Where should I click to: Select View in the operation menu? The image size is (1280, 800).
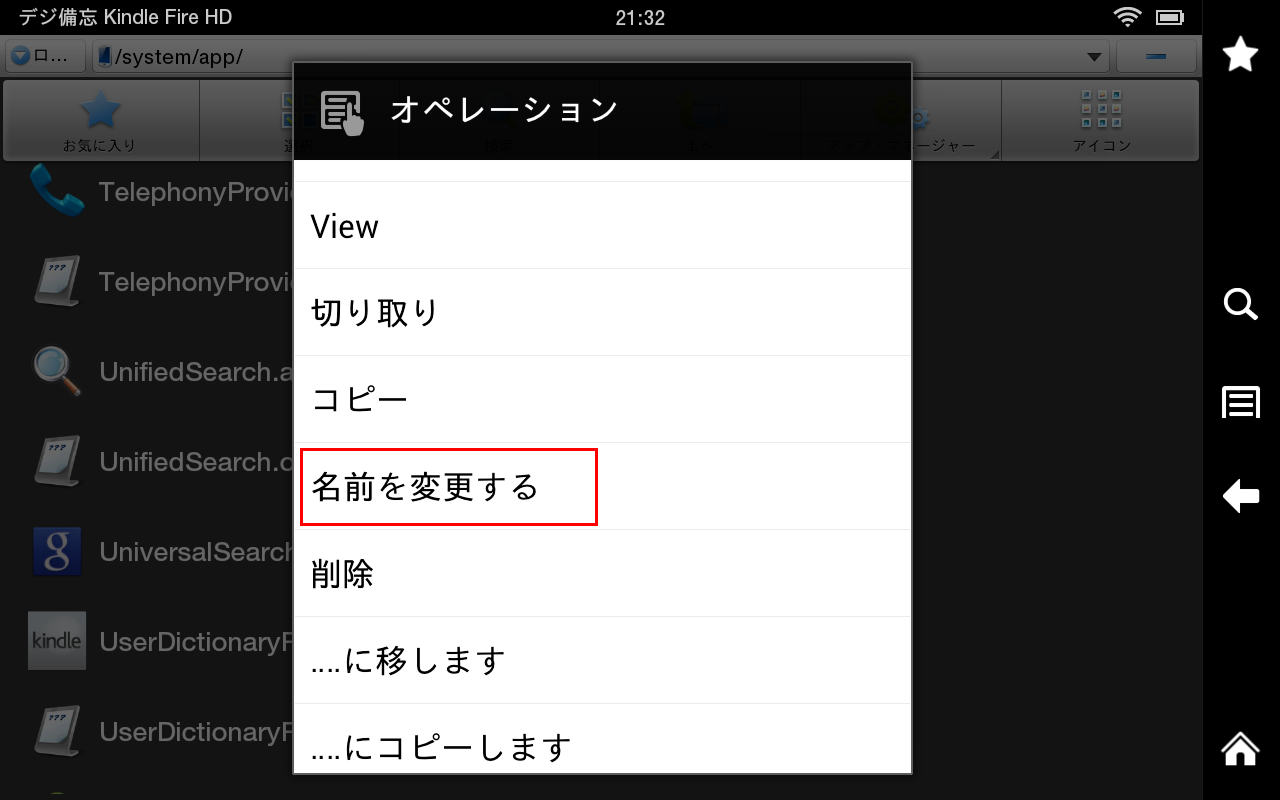point(602,226)
